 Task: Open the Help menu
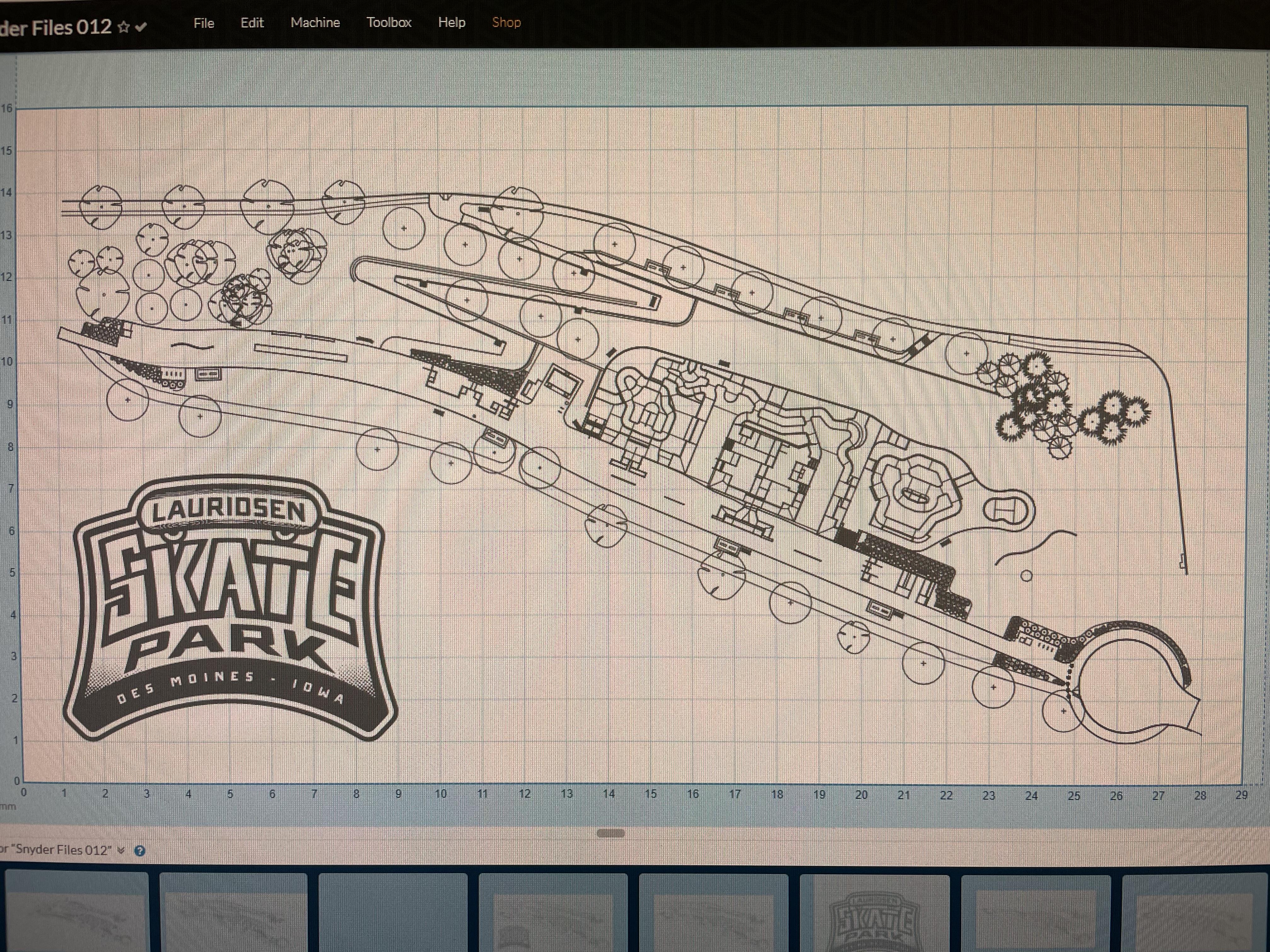point(451,22)
